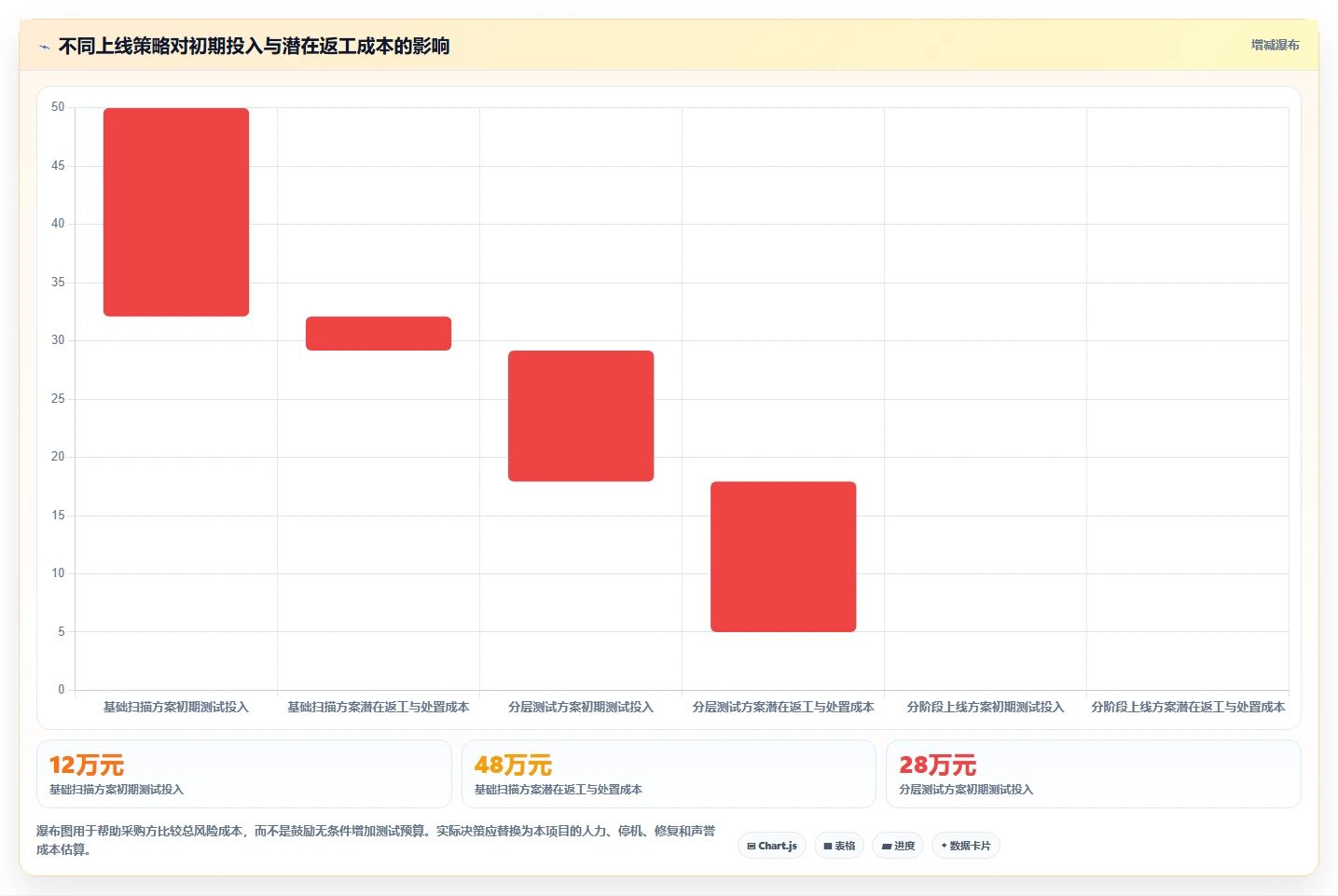This screenshot has width=1338, height=896.
Task: Click the 表格 tag chip
Action: click(x=839, y=846)
